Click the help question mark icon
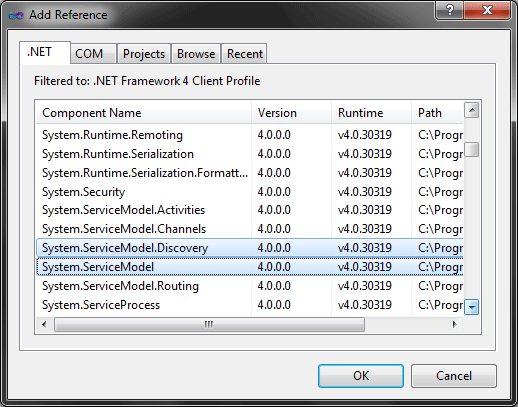Image resolution: width=518 pixels, height=407 pixels. coord(449,11)
